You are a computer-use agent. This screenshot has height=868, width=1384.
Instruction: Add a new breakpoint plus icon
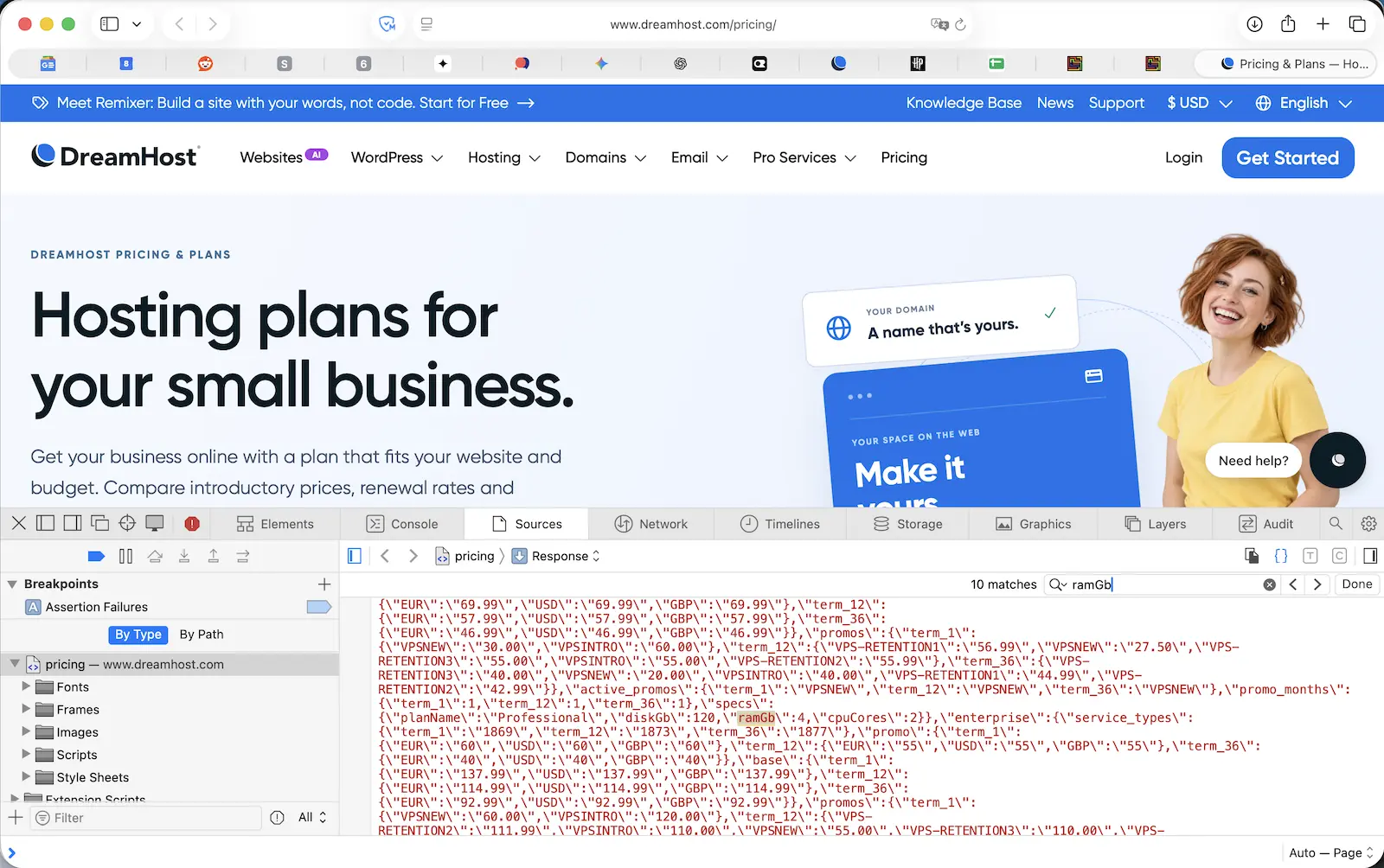(x=324, y=584)
